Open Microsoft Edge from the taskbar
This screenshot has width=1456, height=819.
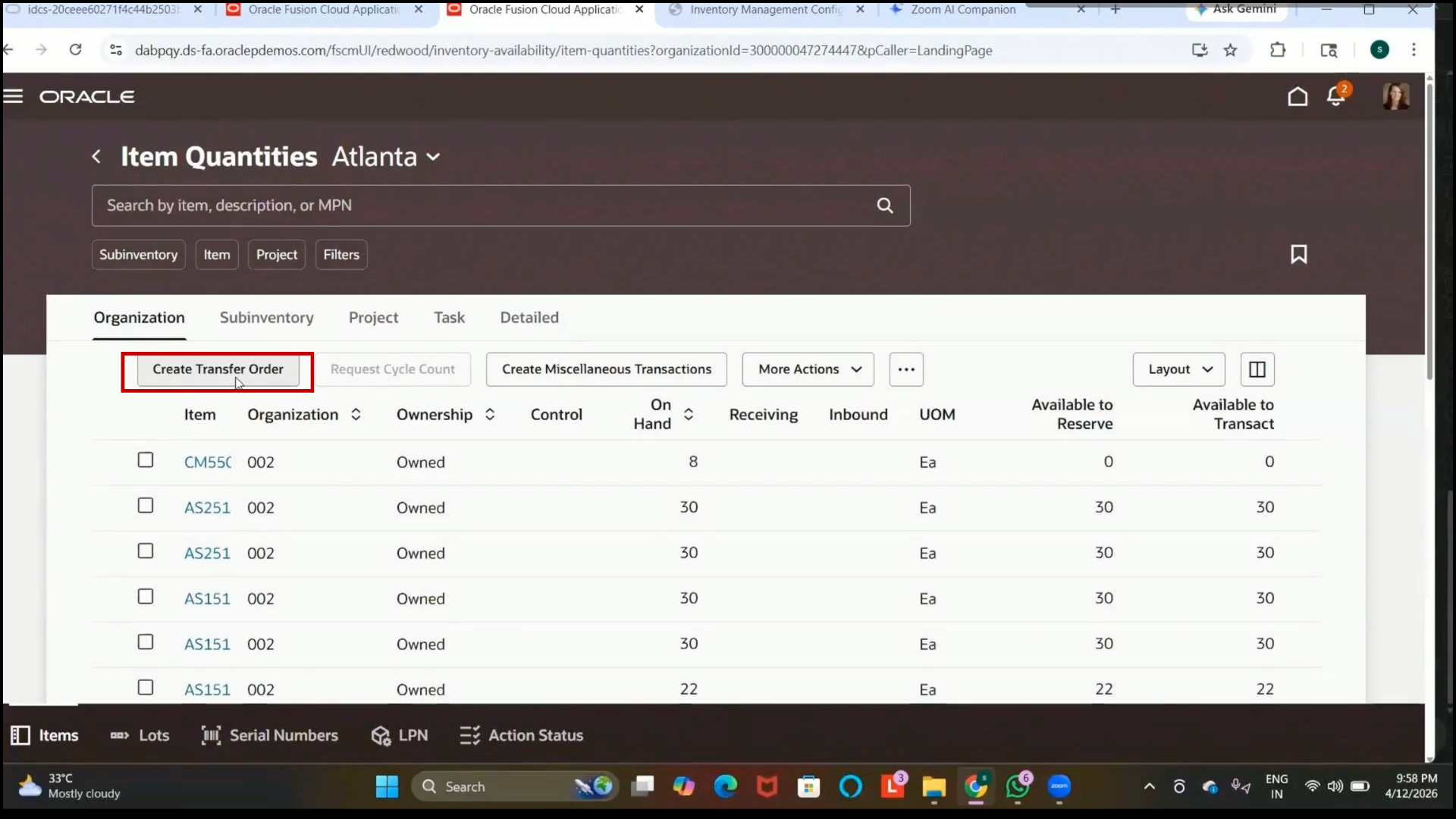pos(726,786)
